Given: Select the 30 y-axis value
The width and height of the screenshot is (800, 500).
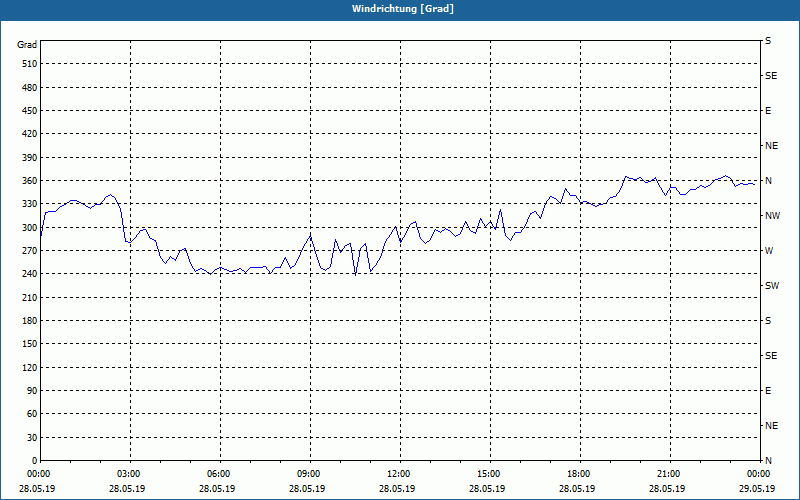Looking at the screenshot, I should click(32, 438).
